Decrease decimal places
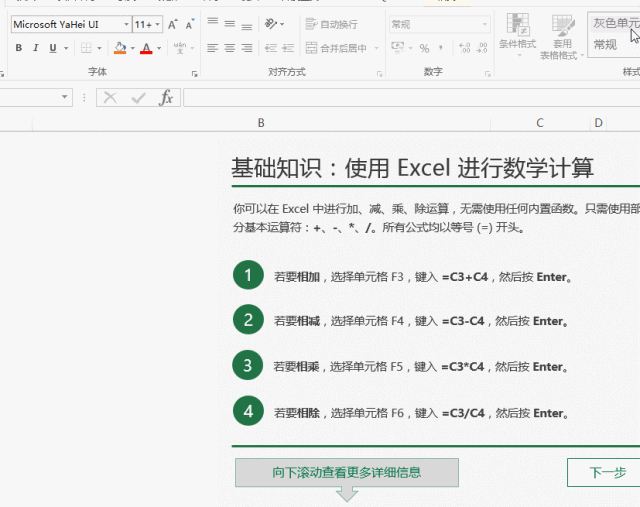 tap(482, 48)
